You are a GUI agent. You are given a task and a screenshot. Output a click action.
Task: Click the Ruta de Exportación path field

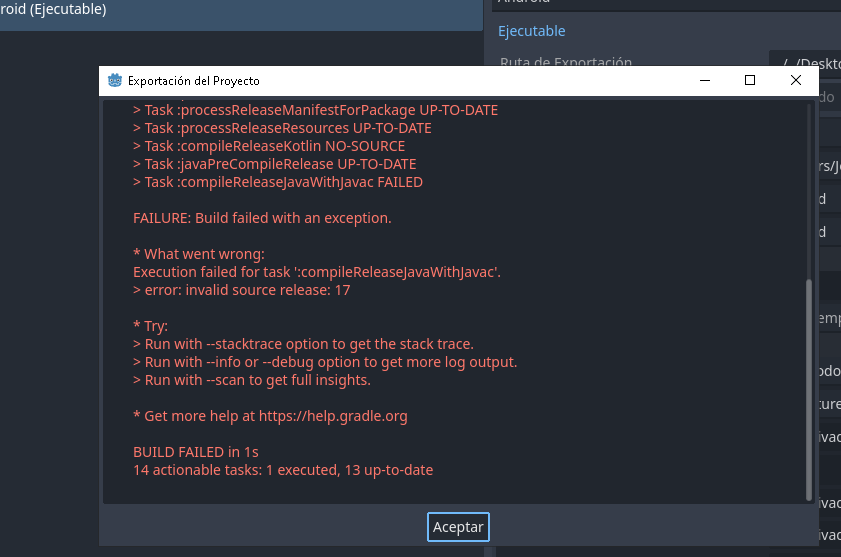tap(804, 63)
